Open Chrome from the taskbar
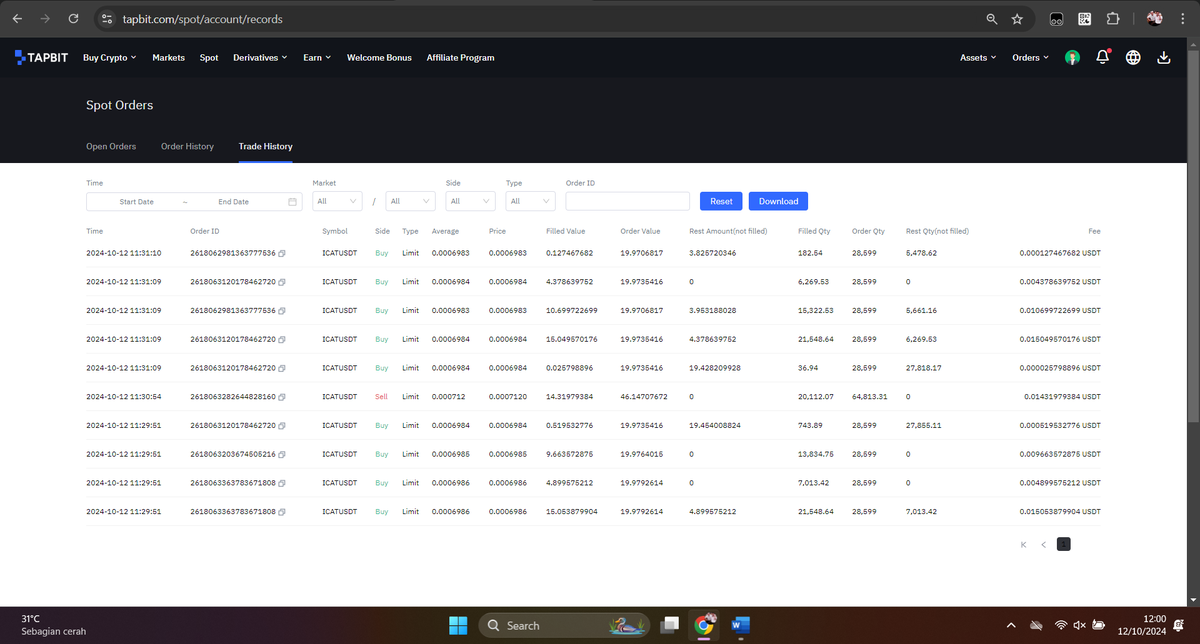 click(x=705, y=626)
